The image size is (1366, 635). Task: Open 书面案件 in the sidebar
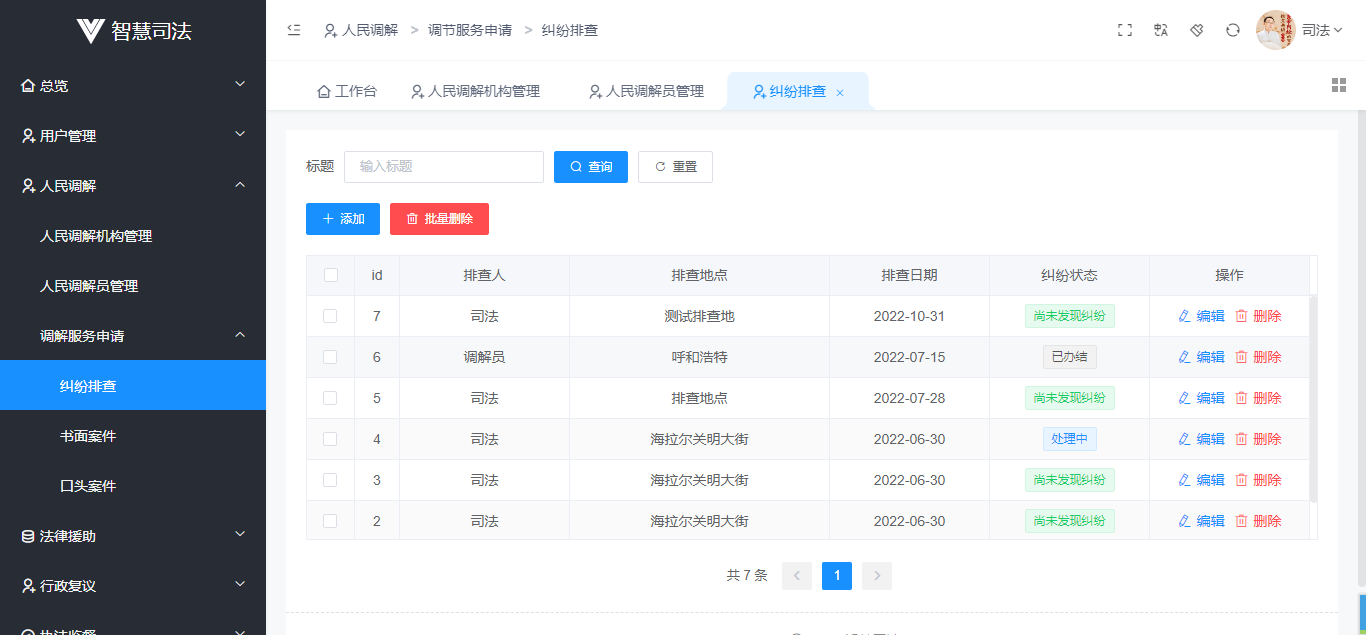click(88, 436)
